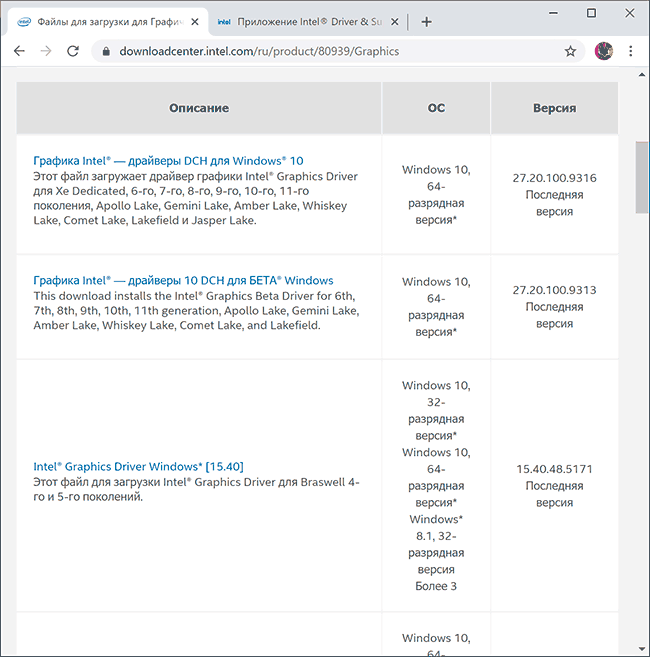Bookmark this page with the star icon
650x657 pixels.
570,51
